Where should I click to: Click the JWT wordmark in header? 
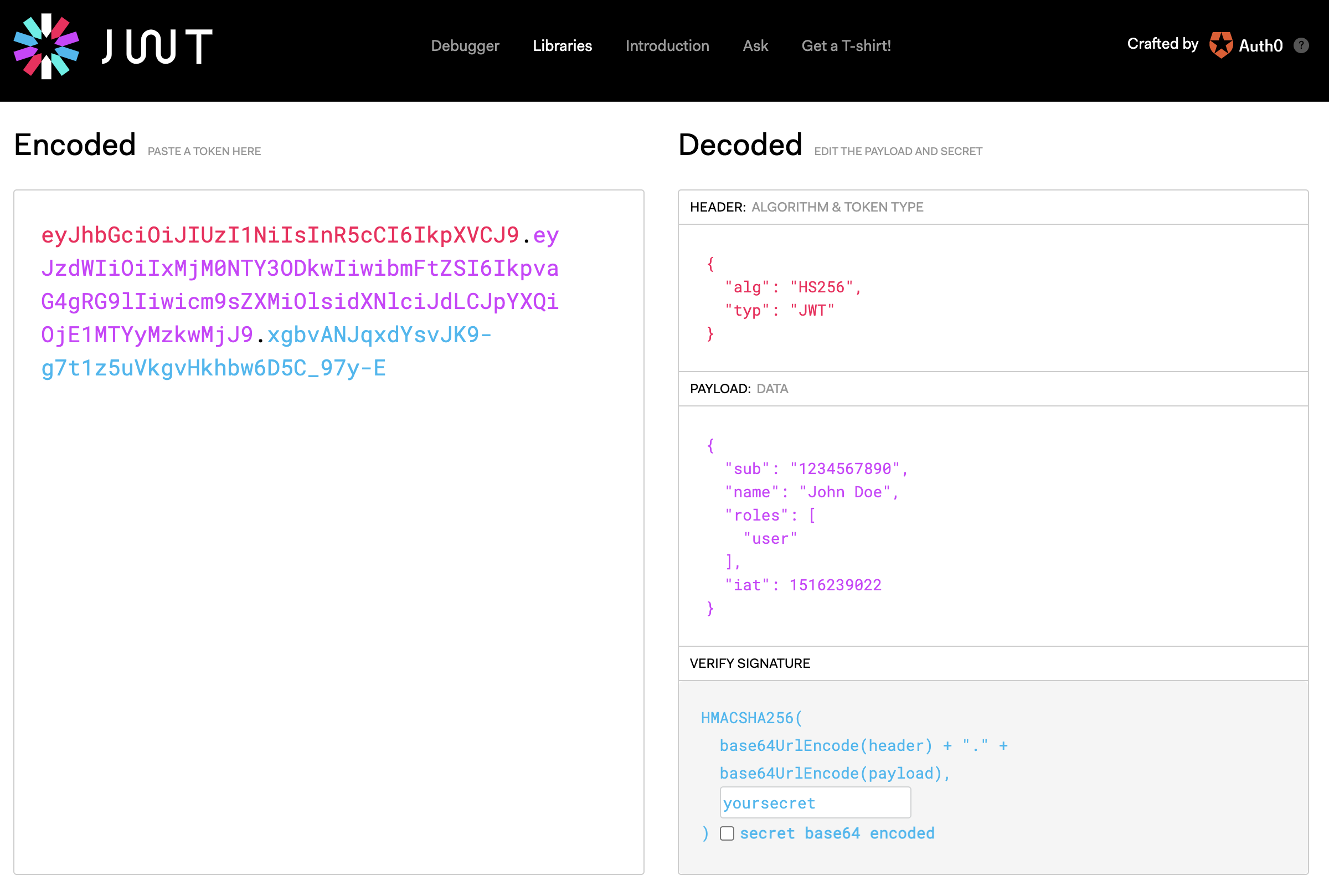157,47
